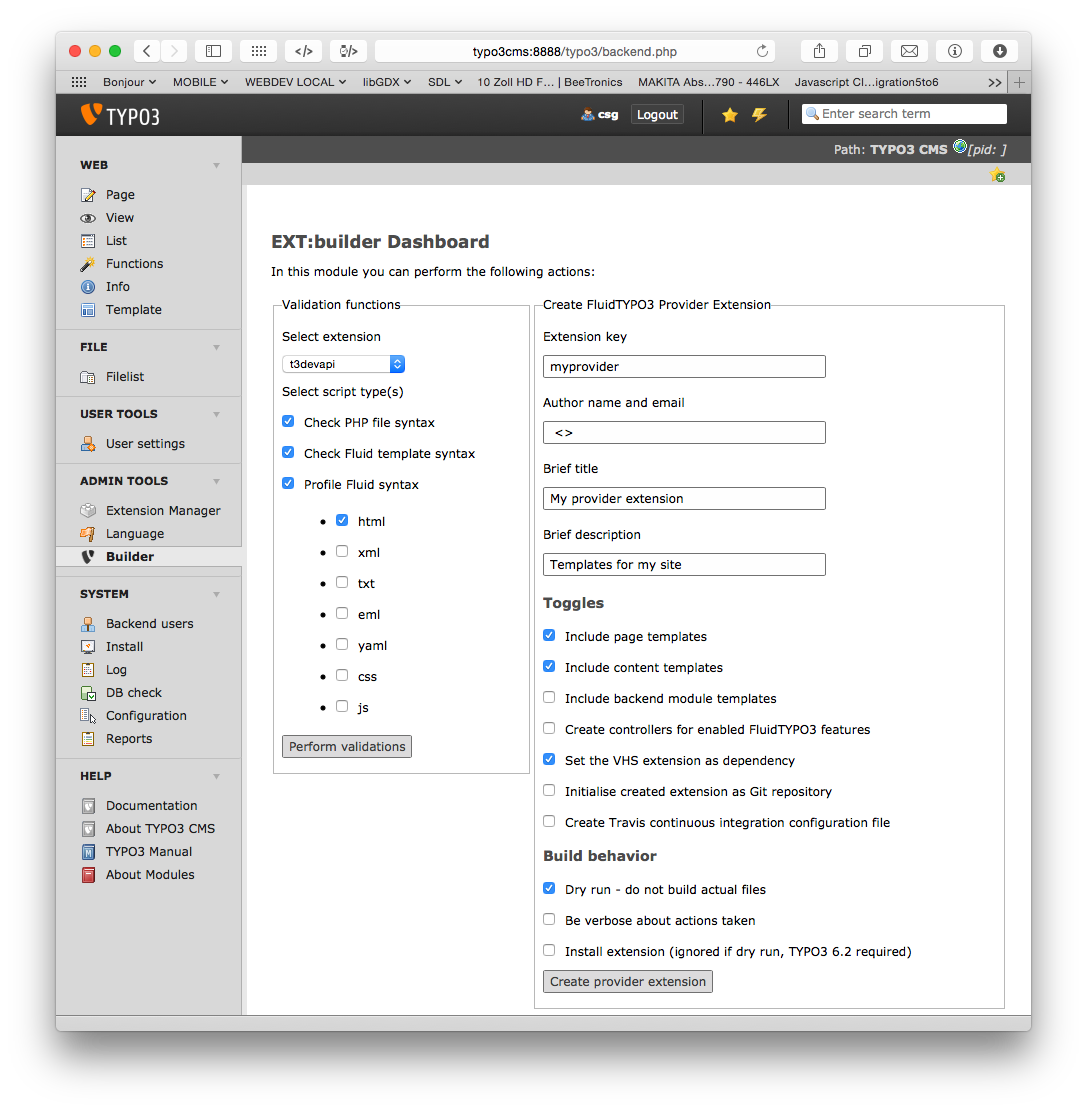Viewport: 1087px width, 1111px height.
Task: Click the new page icon below path bar
Action: 997,176
